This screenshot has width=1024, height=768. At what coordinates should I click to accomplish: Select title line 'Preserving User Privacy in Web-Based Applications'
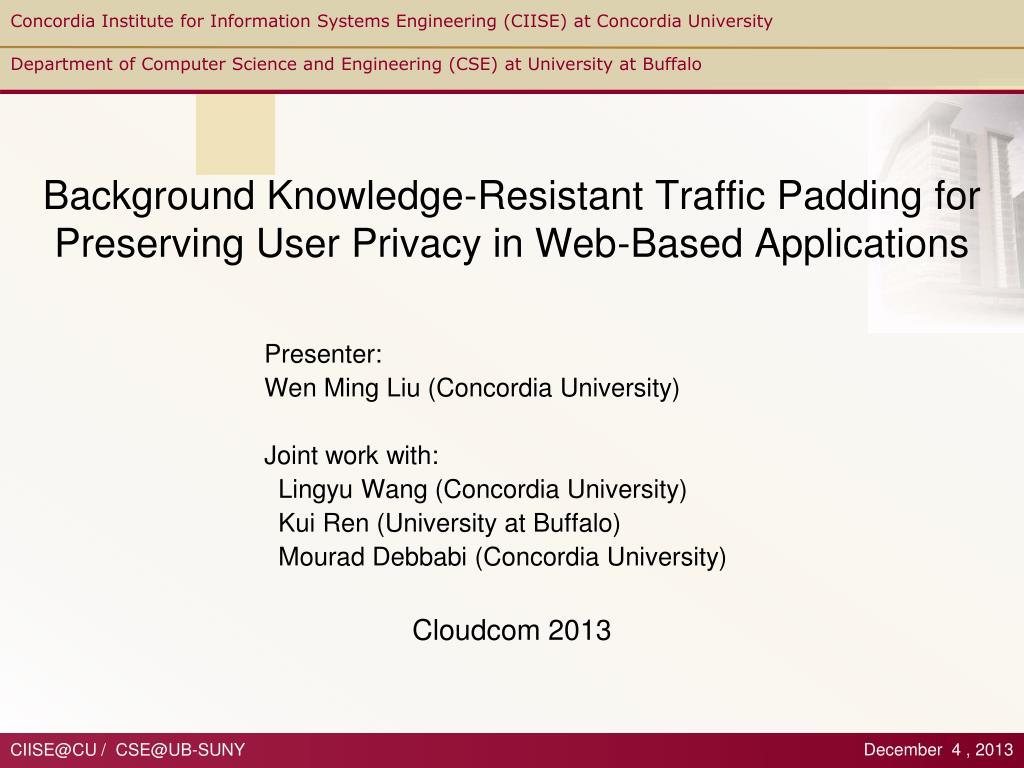click(x=511, y=244)
